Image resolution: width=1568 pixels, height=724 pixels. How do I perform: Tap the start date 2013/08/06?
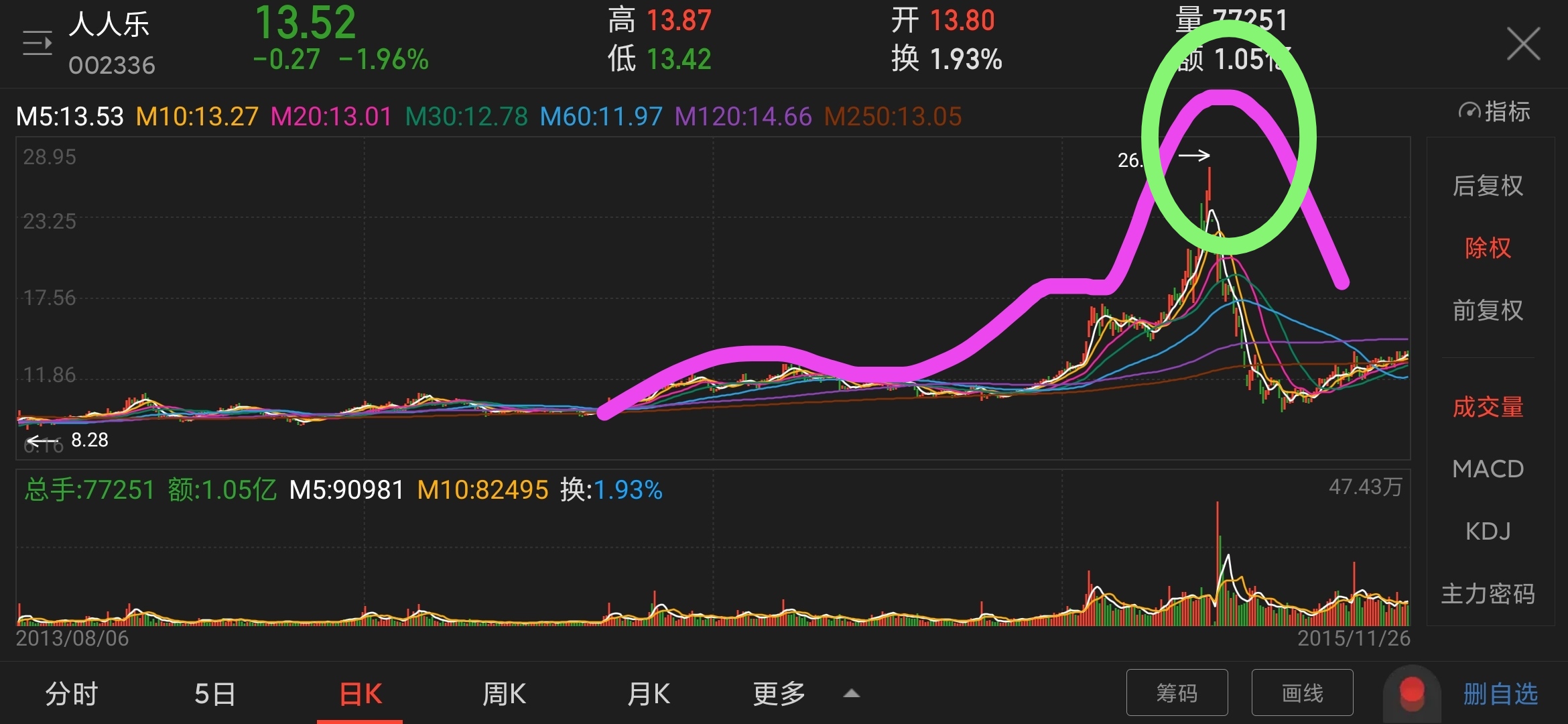[72, 638]
